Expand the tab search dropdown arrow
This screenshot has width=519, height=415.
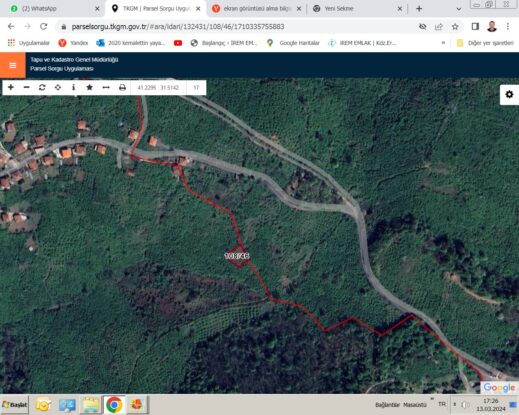[x=459, y=9]
